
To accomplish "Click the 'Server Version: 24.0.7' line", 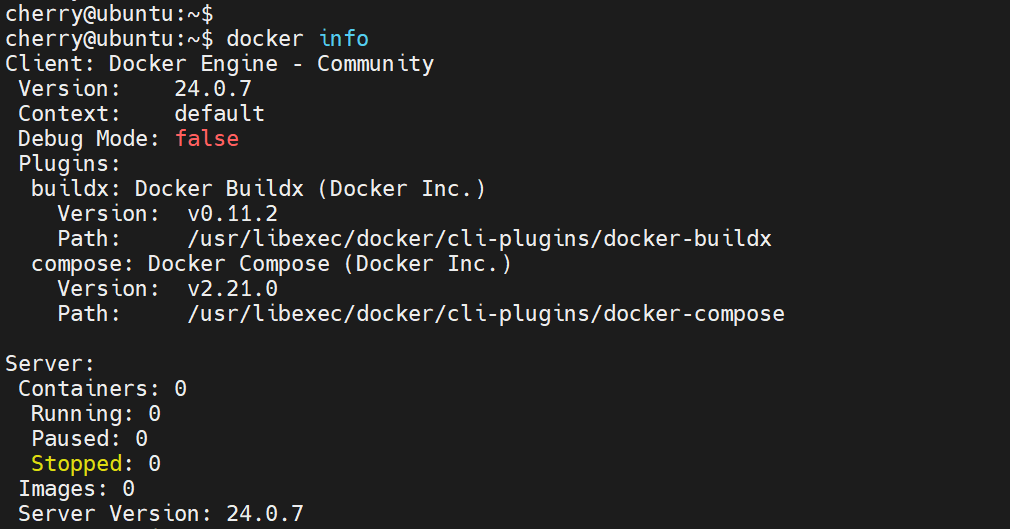I will tap(160, 514).
